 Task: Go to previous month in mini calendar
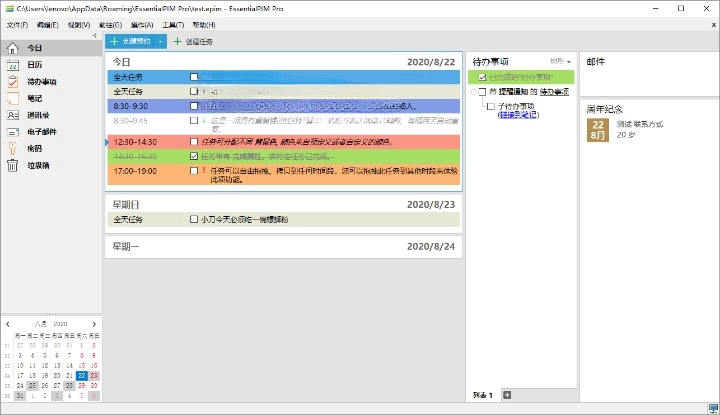[x=8, y=324]
